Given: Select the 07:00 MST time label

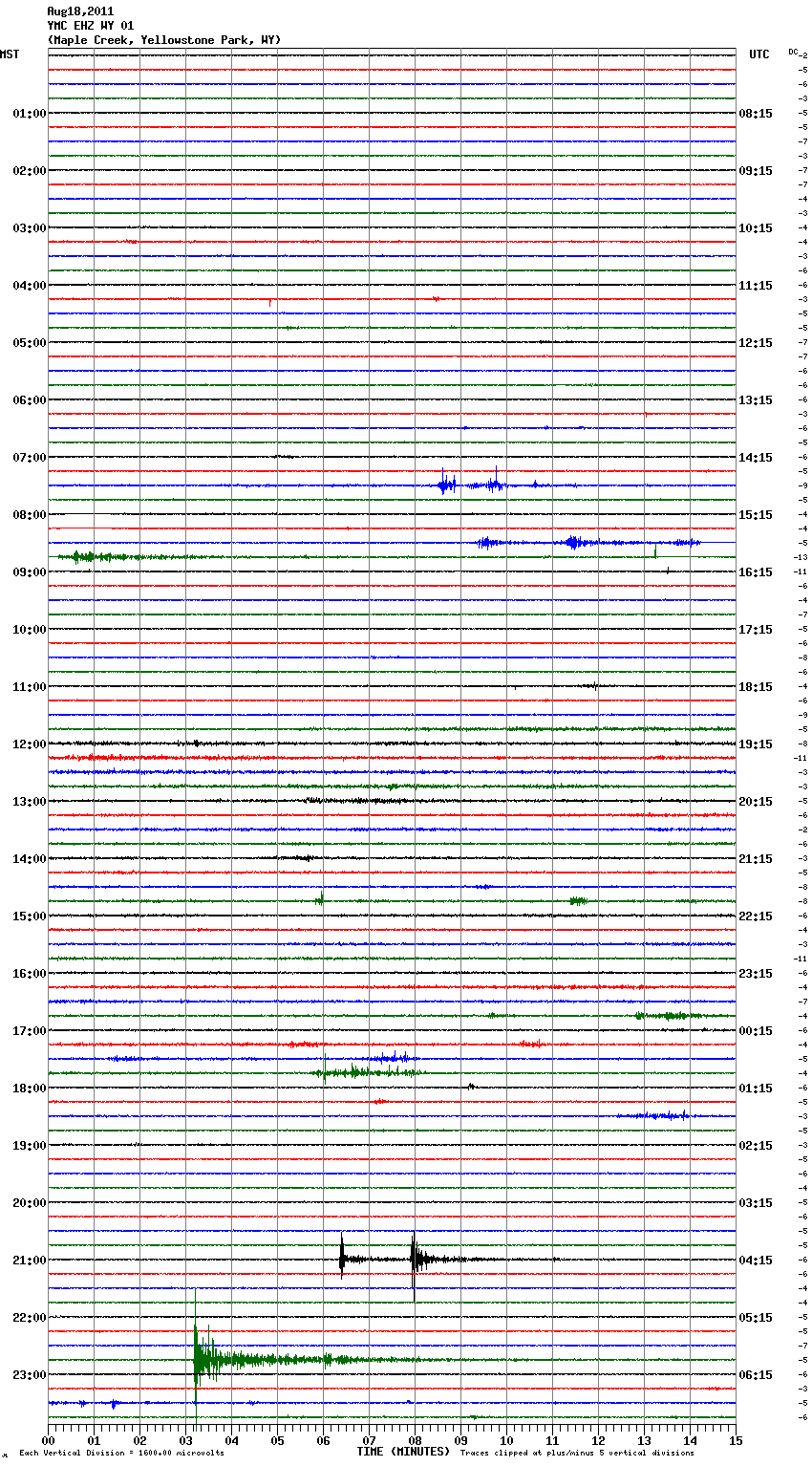Looking at the screenshot, I should [30, 458].
